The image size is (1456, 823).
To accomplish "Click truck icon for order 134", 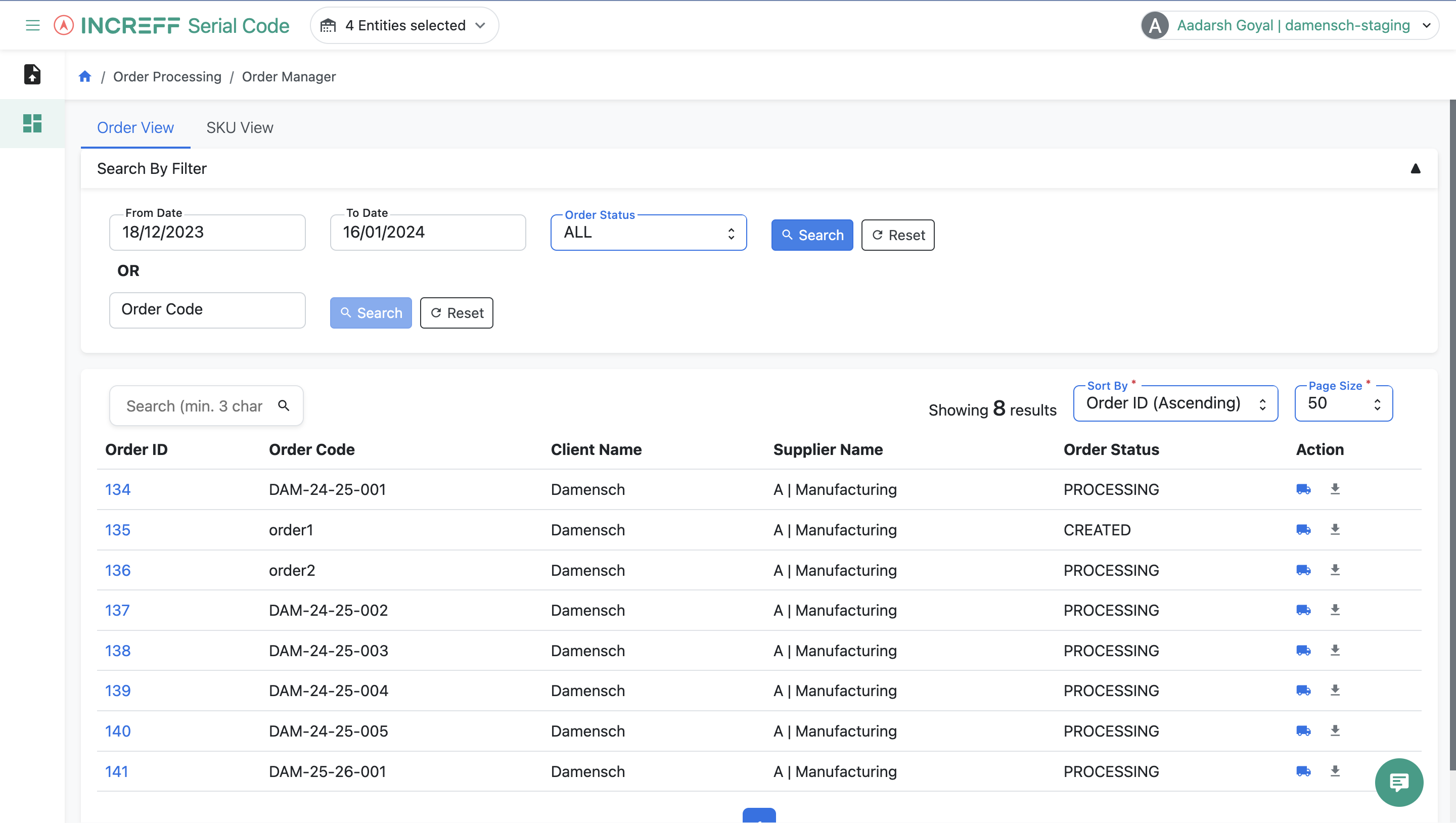I will pos(1303,489).
